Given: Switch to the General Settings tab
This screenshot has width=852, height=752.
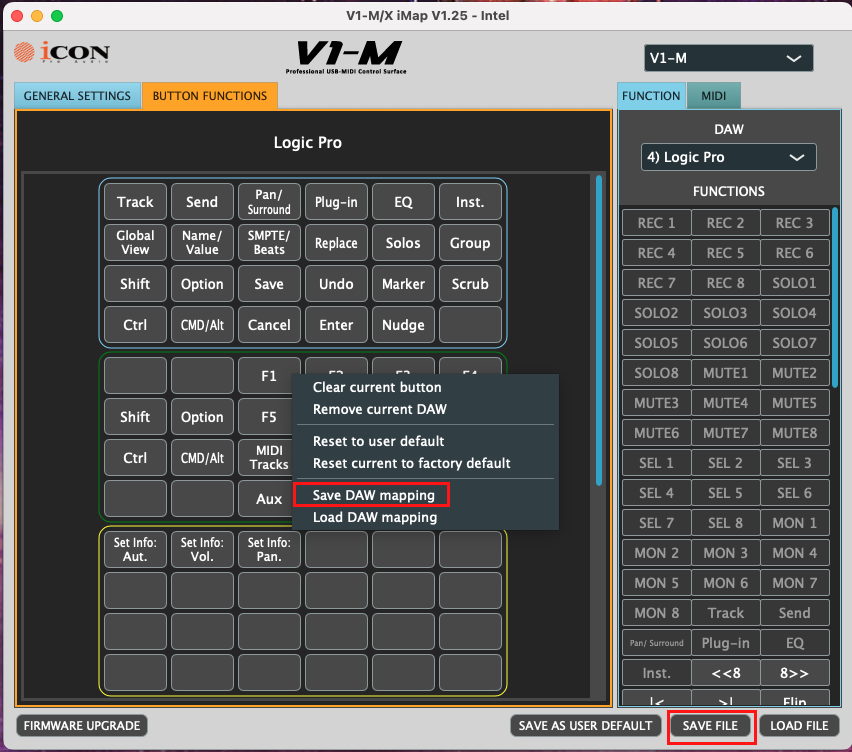Looking at the screenshot, I should click(x=77, y=96).
